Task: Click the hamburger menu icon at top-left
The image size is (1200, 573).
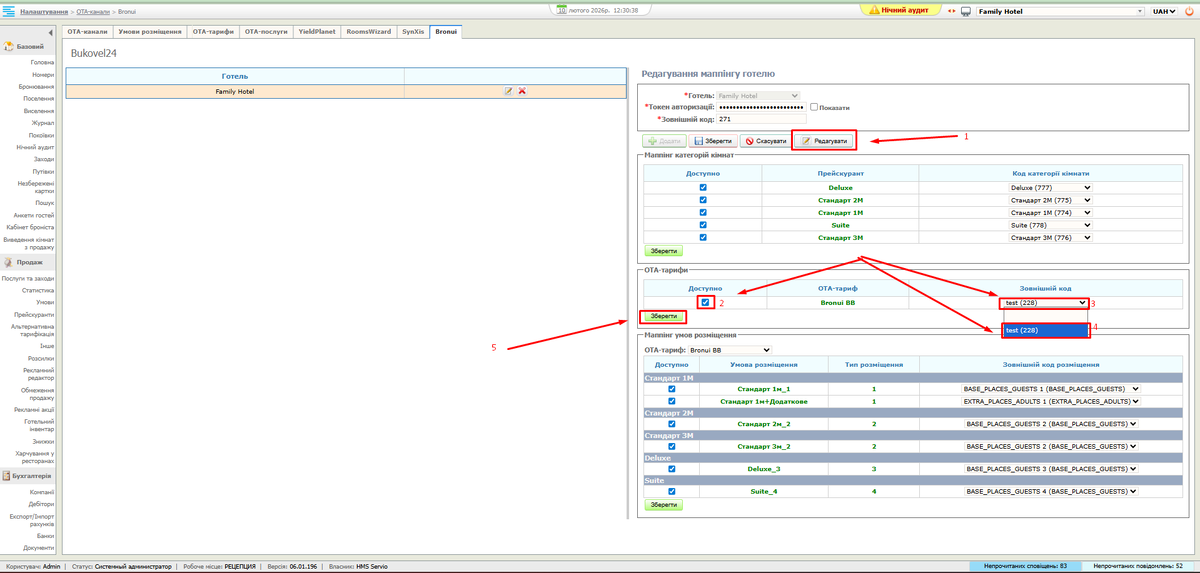Action: (9, 11)
